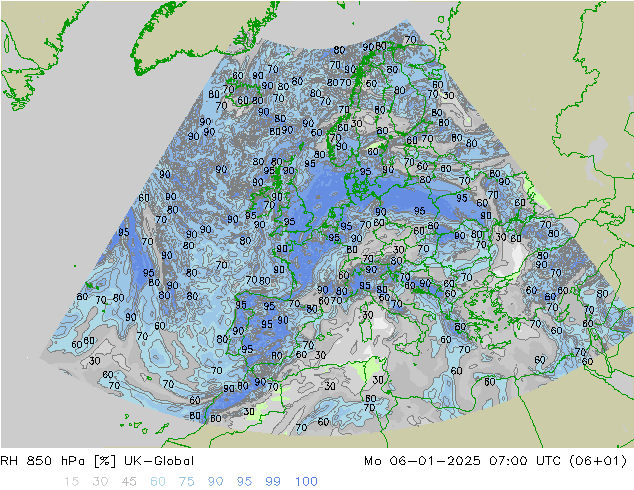Click the legend value 95

[244, 482]
